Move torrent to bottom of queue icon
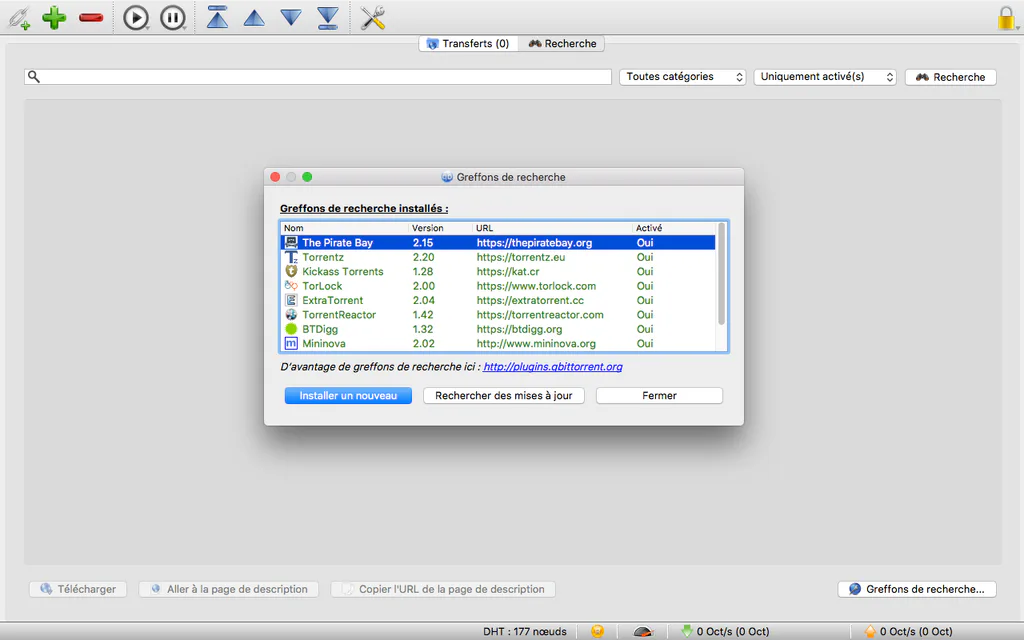Viewport: 1024px width, 640px height. [x=328, y=18]
